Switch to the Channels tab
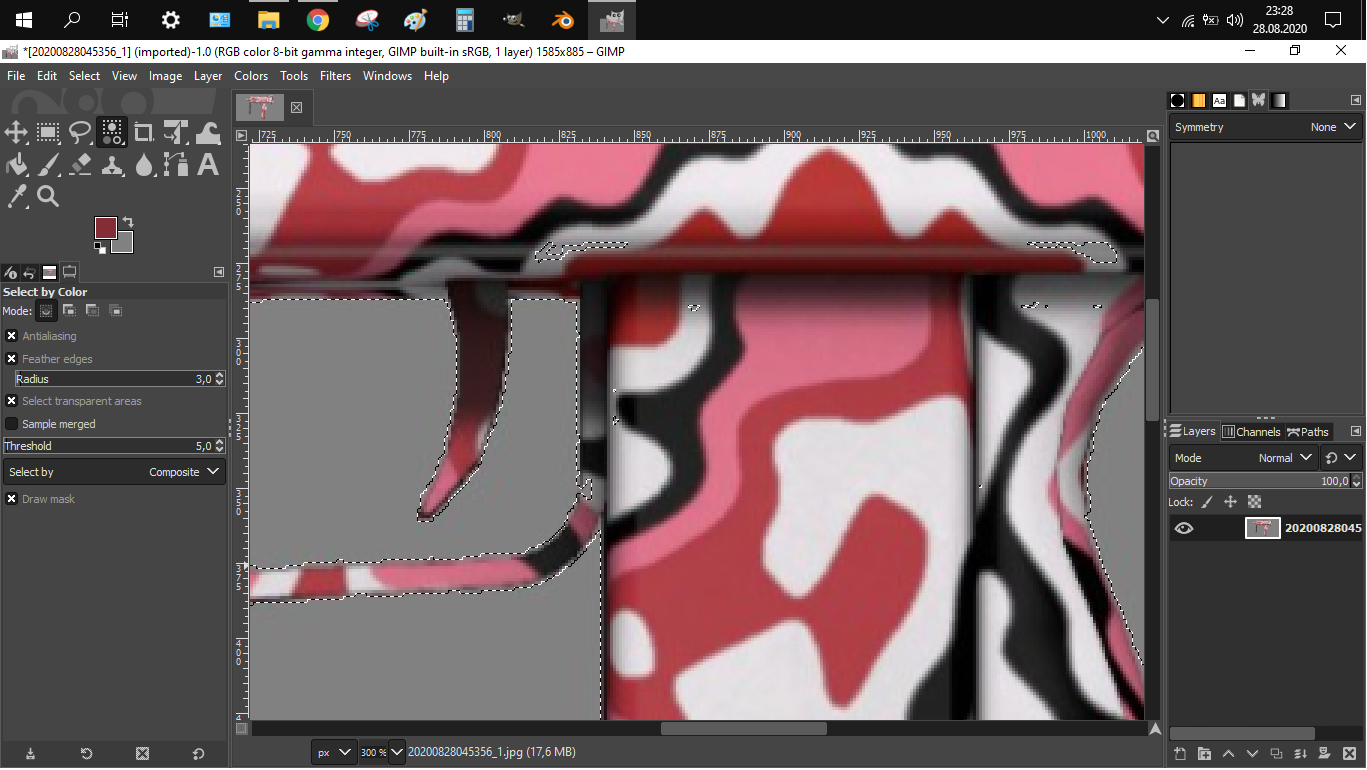 pos(1251,432)
